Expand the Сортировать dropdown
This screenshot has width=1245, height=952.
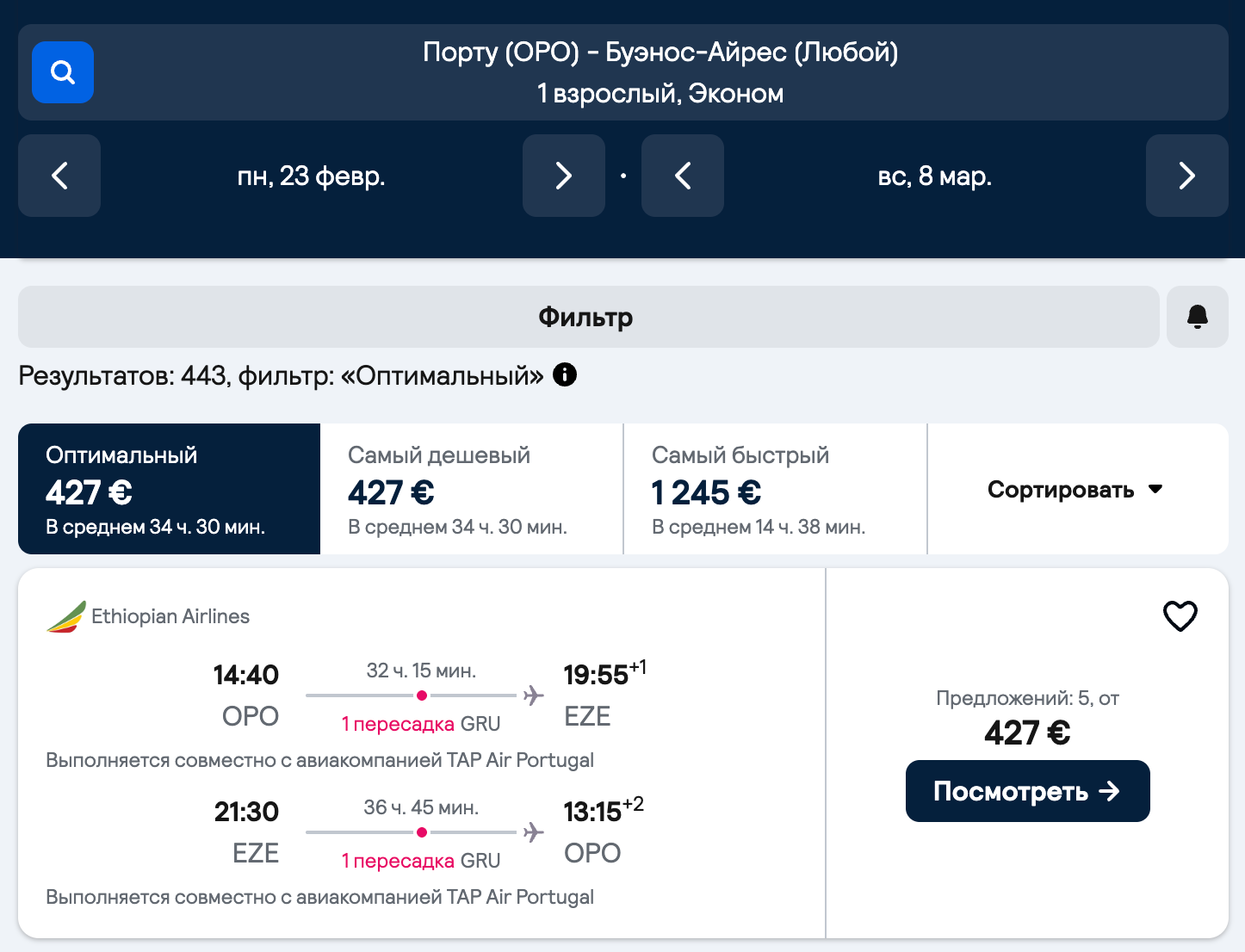[1076, 490]
